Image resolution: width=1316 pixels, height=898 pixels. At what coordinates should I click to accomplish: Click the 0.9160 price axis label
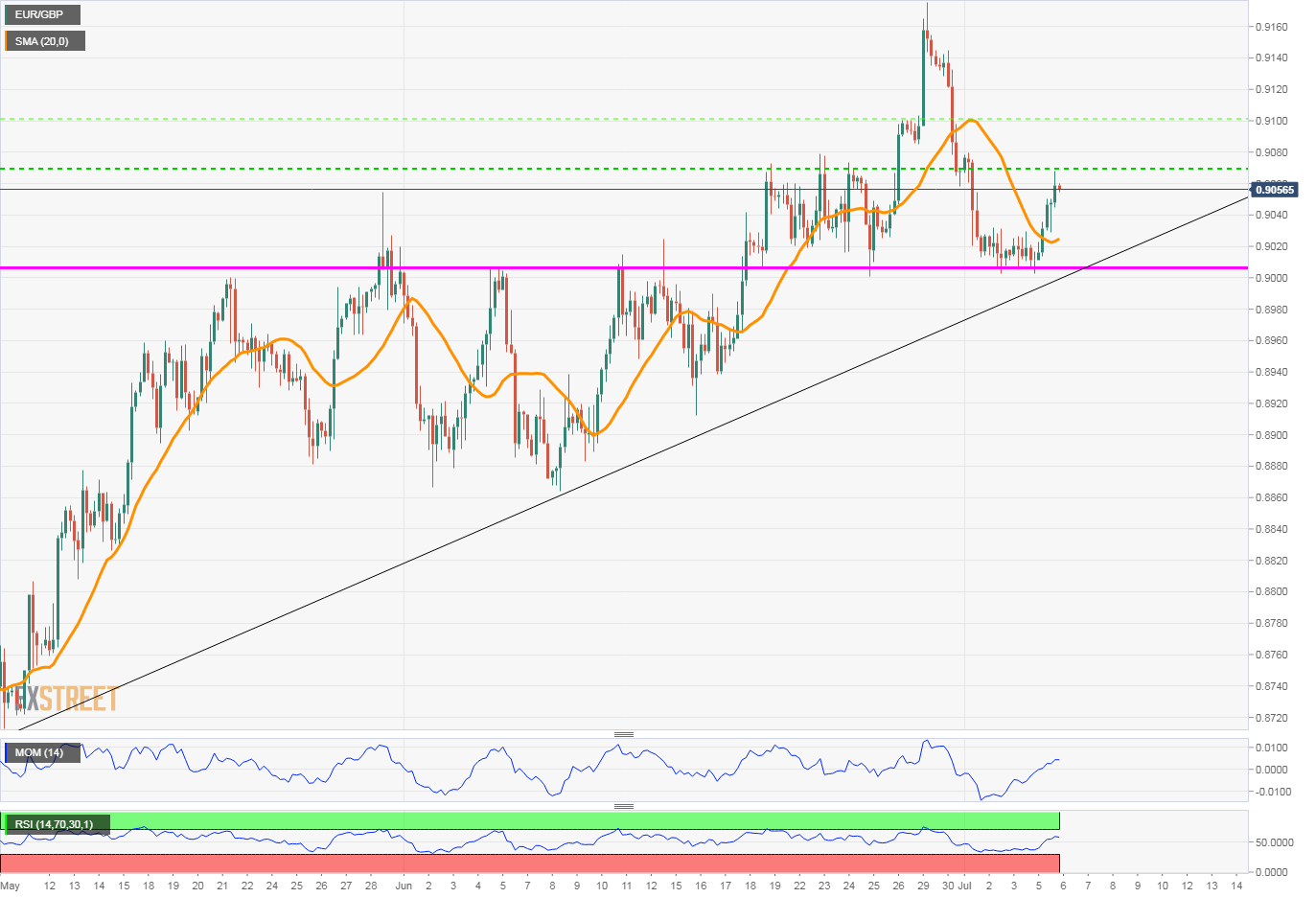1272,27
